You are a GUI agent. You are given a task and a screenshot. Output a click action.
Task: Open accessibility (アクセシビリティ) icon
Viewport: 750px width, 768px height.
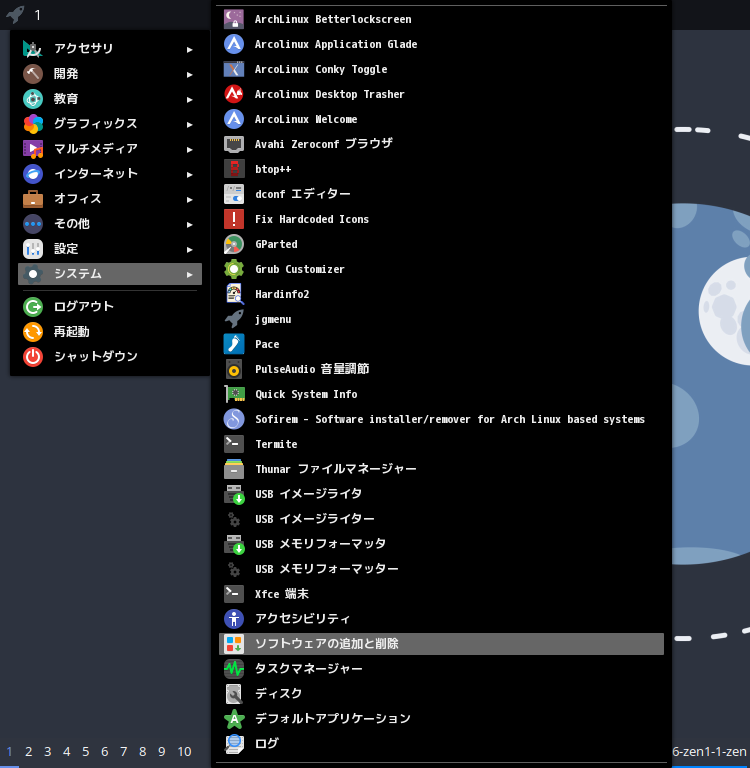234,619
